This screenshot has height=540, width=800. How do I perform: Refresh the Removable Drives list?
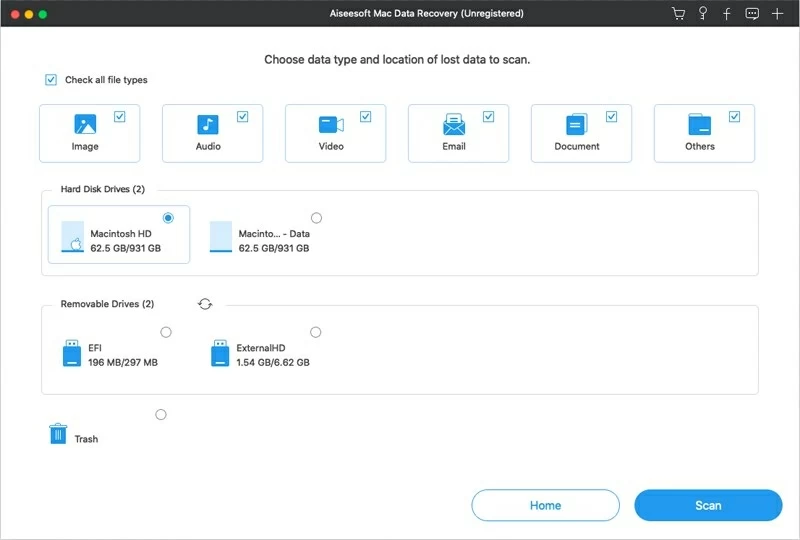tap(205, 304)
